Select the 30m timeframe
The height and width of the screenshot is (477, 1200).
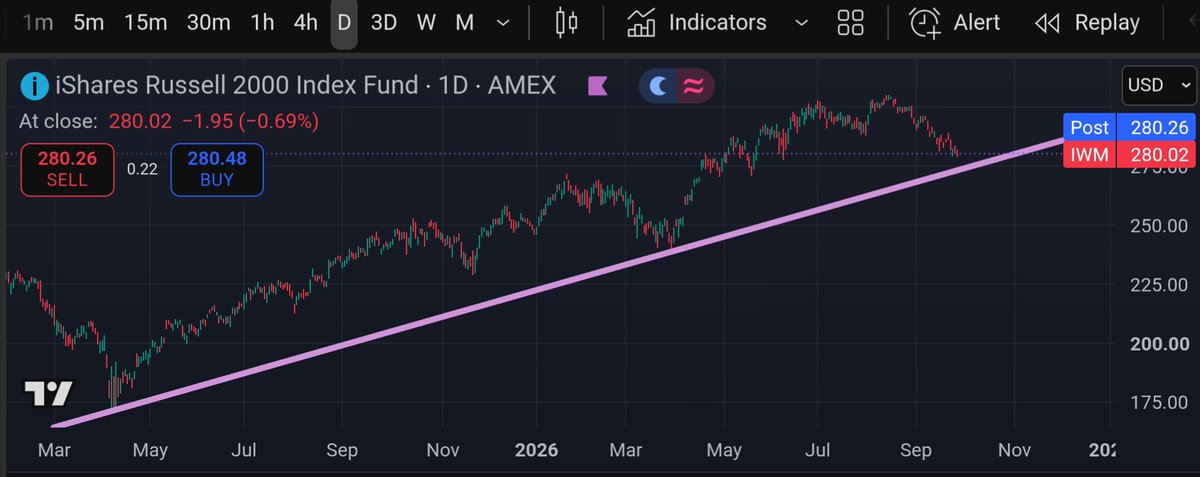pos(208,22)
